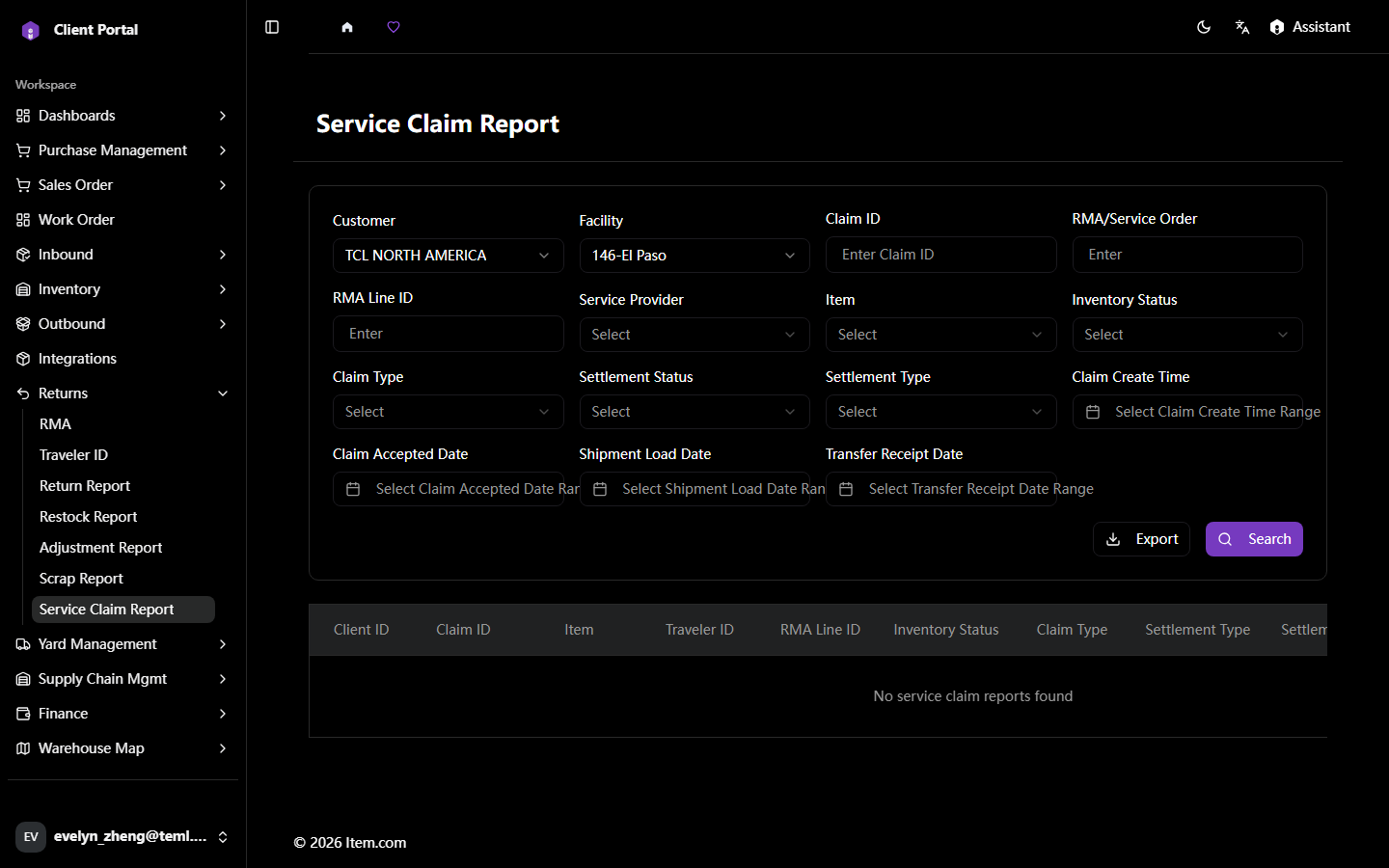Click the Inventory icon in sidebar
Image resolution: width=1389 pixels, height=868 pixels.
(x=23, y=289)
